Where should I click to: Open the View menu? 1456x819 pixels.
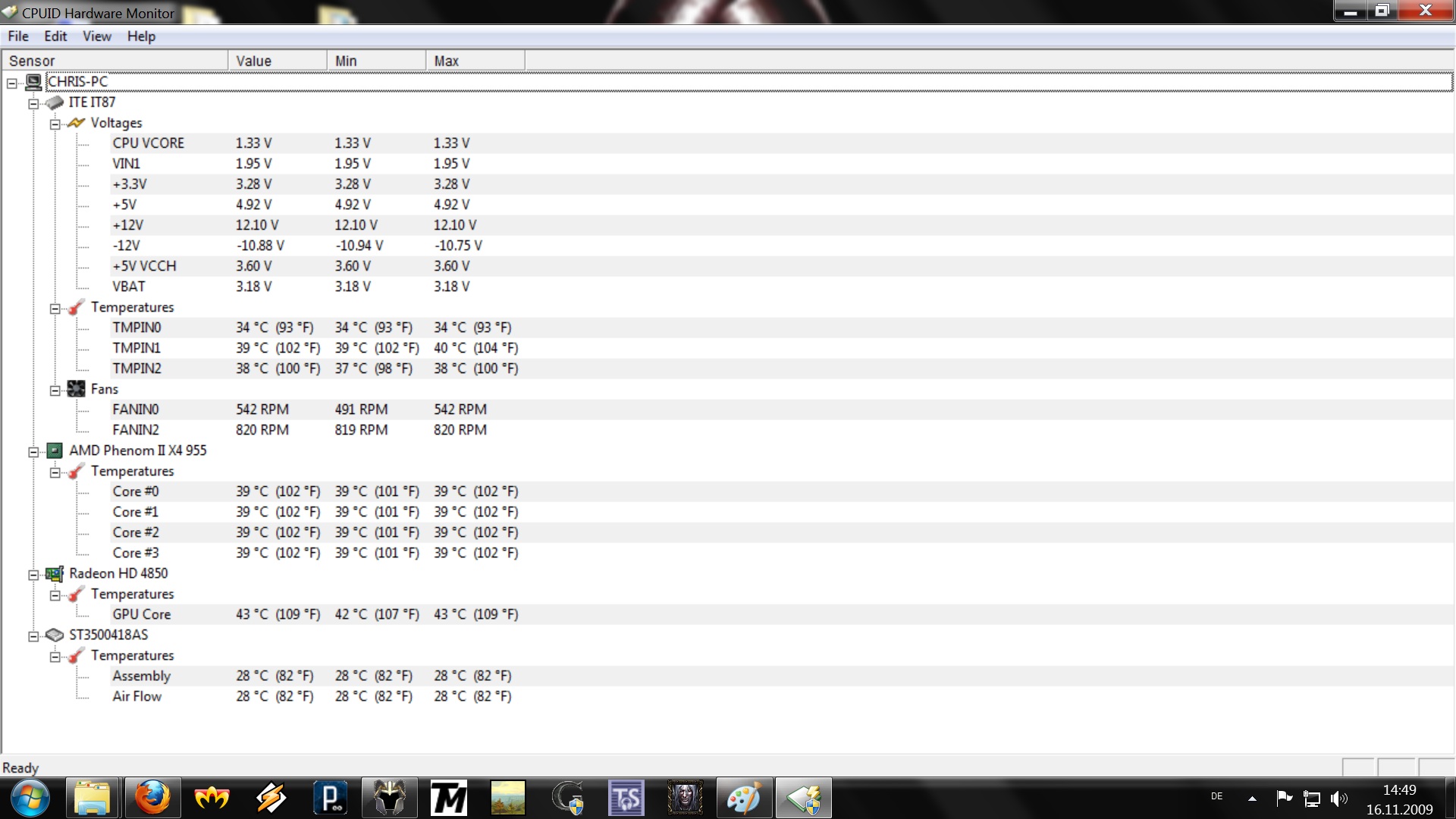[96, 36]
